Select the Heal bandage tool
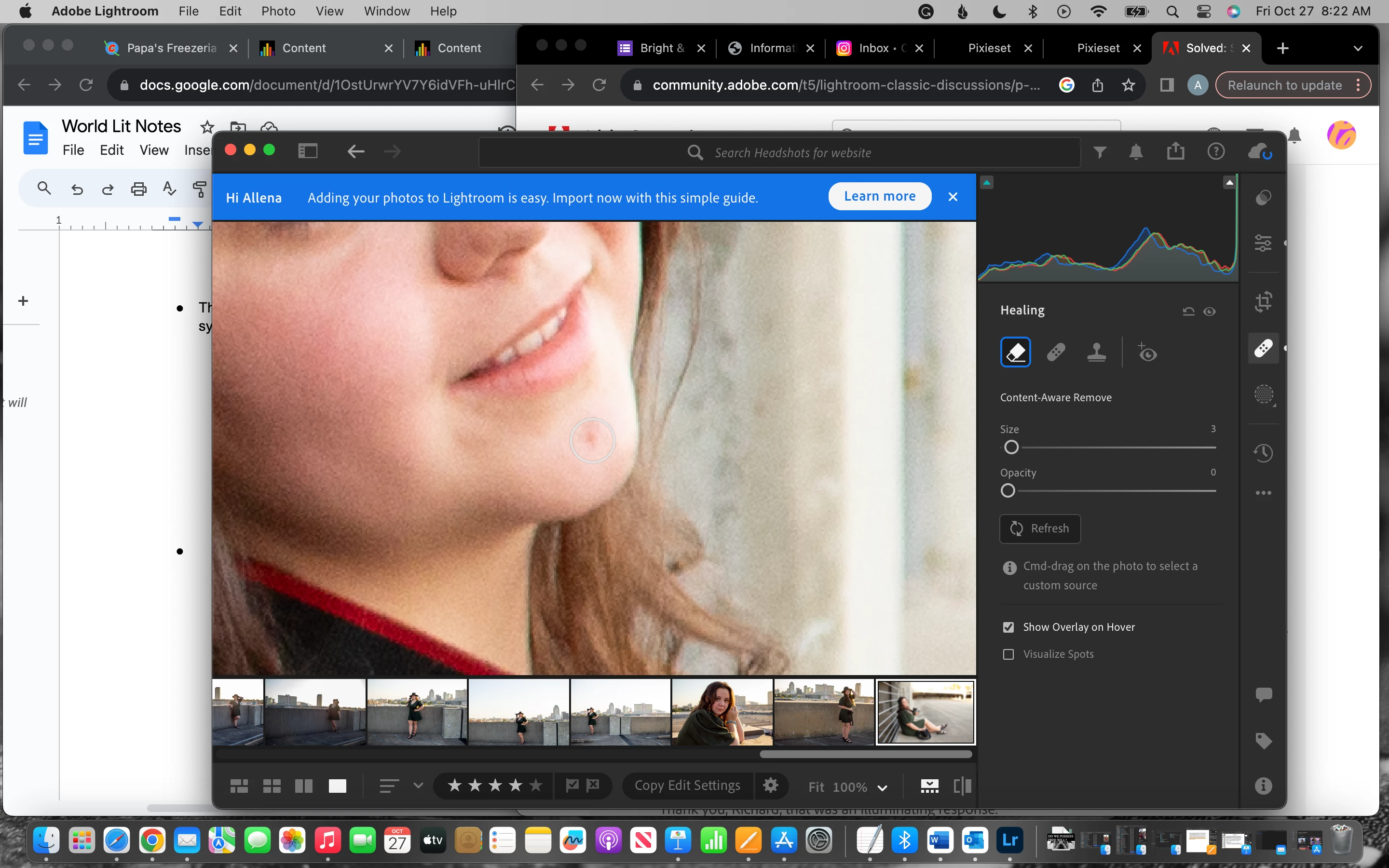The height and width of the screenshot is (868, 1389). point(1056,352)
